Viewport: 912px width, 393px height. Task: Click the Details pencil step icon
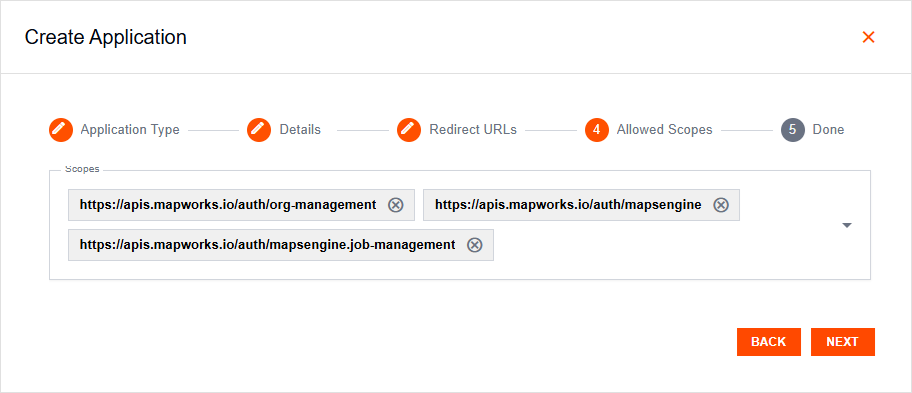pos(259,130)
